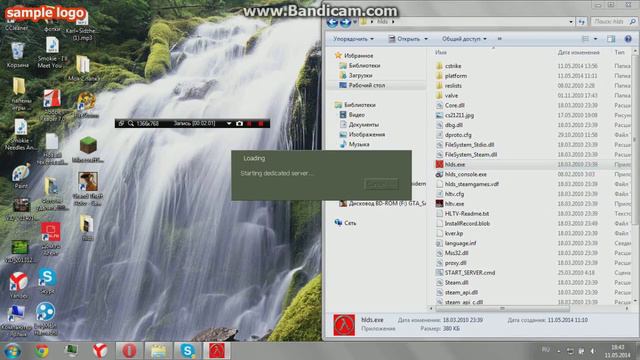640x360 pixels.
Task: Open Chrome from the taskbar
Action: click(x=41, y=351)
